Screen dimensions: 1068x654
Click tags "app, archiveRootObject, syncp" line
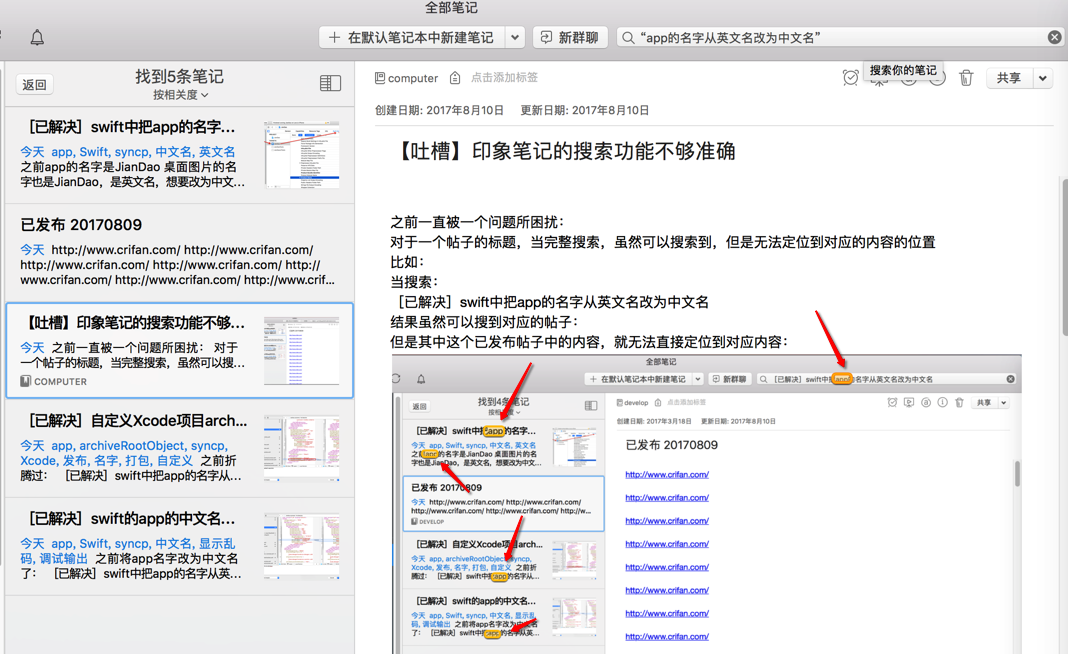click(x=139, y=446)
